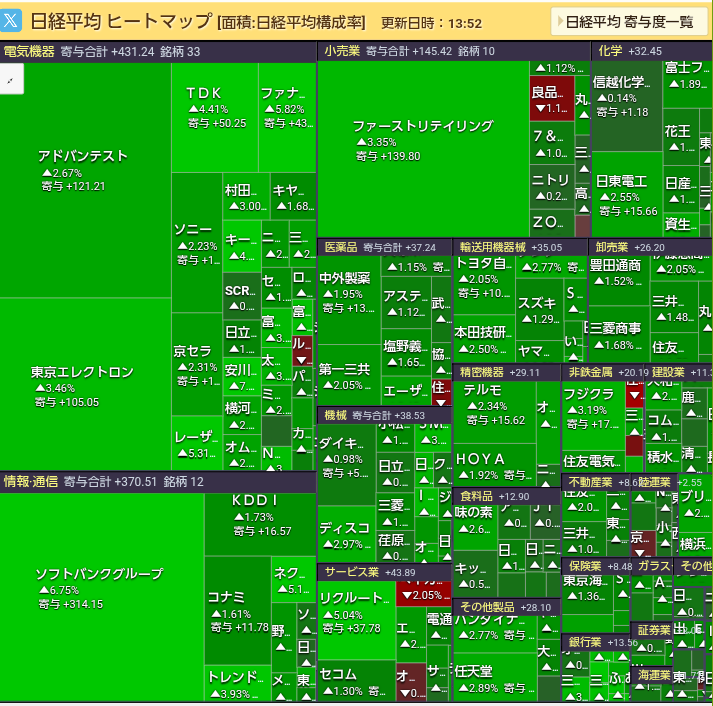Select the テルモ tile
This screenshot has width=713, height=706.
click(x=494, y=412)
